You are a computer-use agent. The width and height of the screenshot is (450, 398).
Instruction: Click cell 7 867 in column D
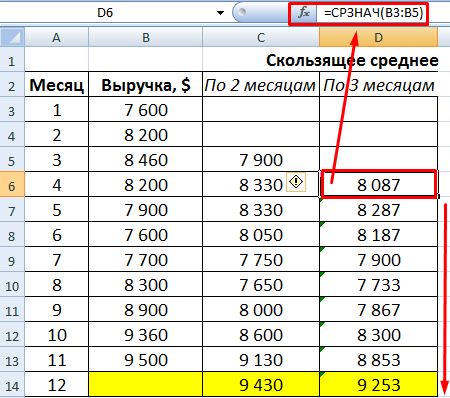pos(379,310)
